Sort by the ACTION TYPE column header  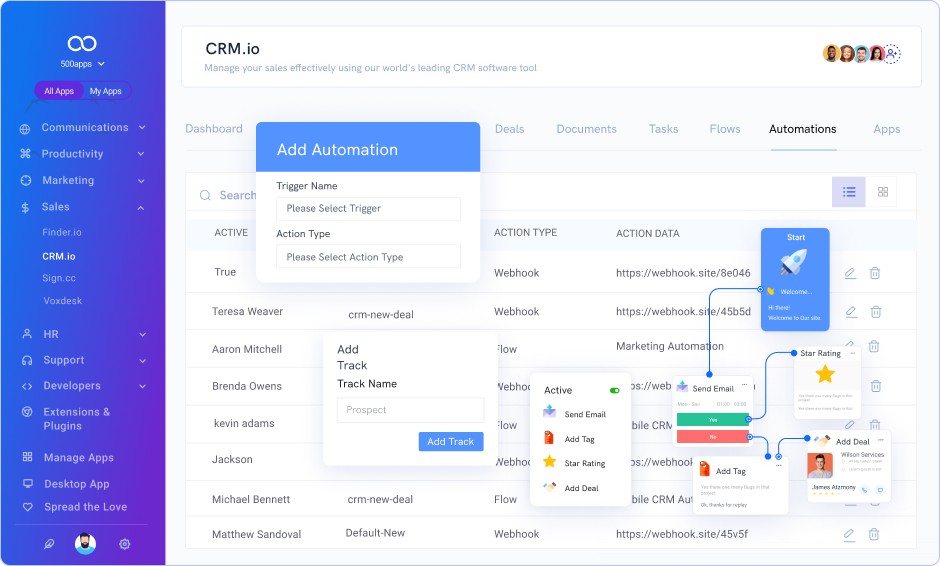525,233
